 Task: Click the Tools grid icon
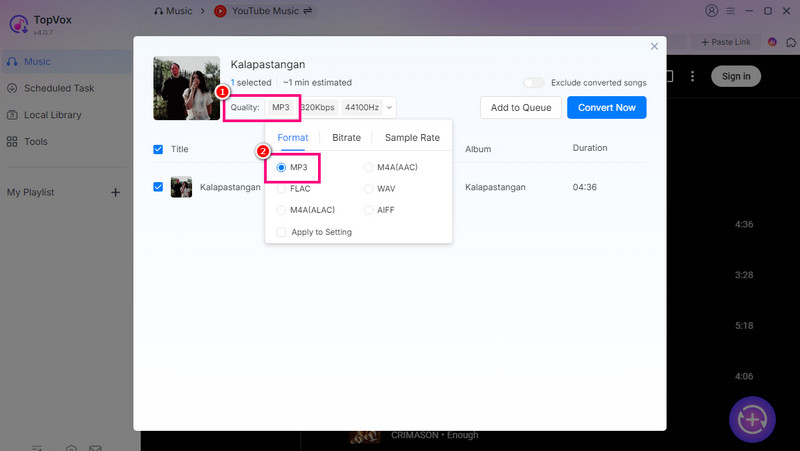coord(12,141)
